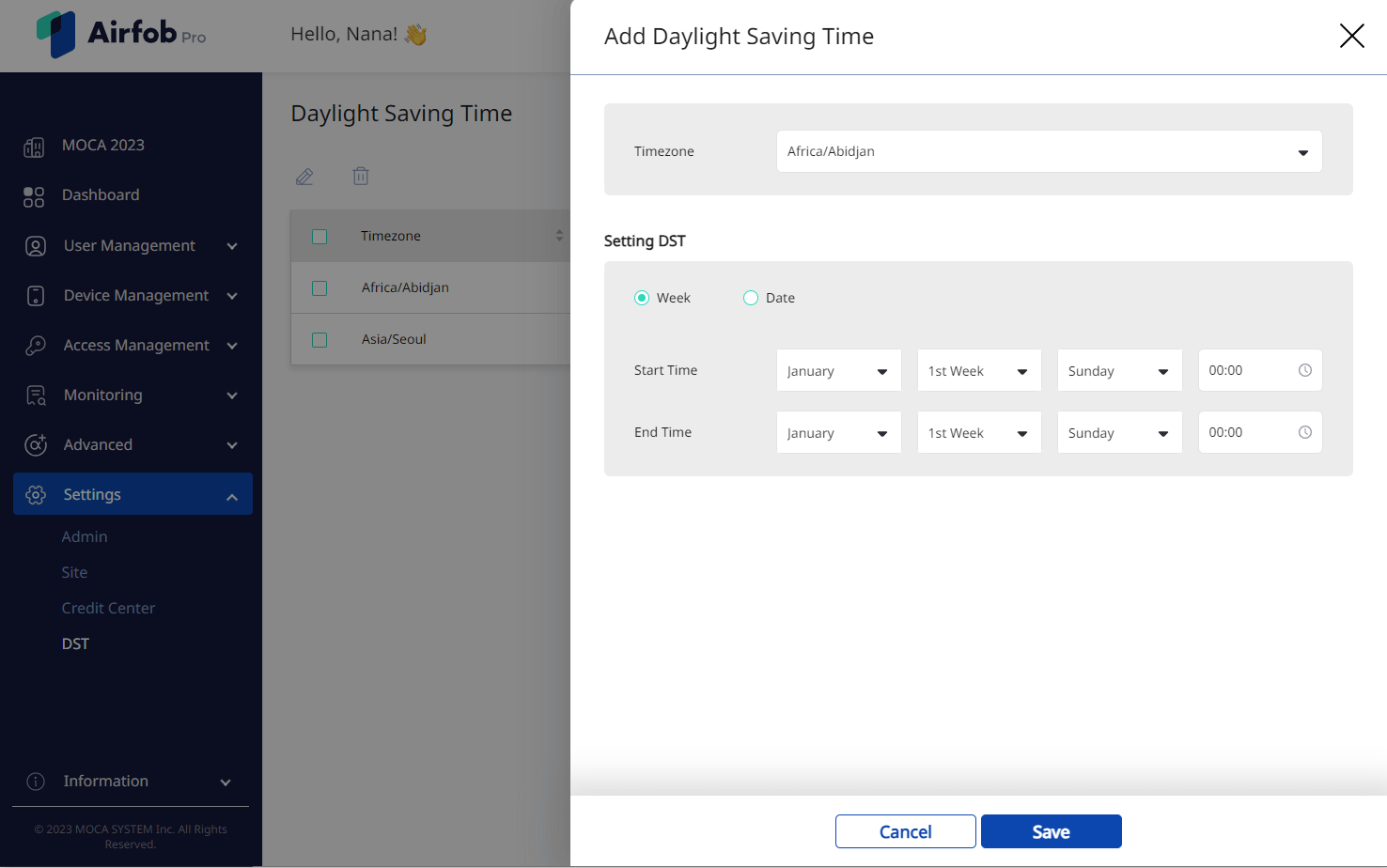The width and height of the screenshot is (1387, 868).
Task: Open the Admin settings page
Action: [85, 536]
